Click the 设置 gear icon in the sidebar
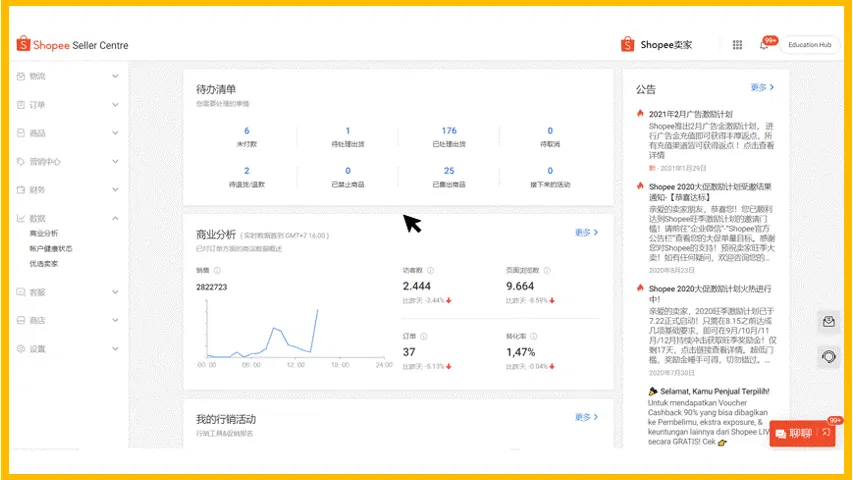This screenshot has width=853, height=480. point(21,349)
